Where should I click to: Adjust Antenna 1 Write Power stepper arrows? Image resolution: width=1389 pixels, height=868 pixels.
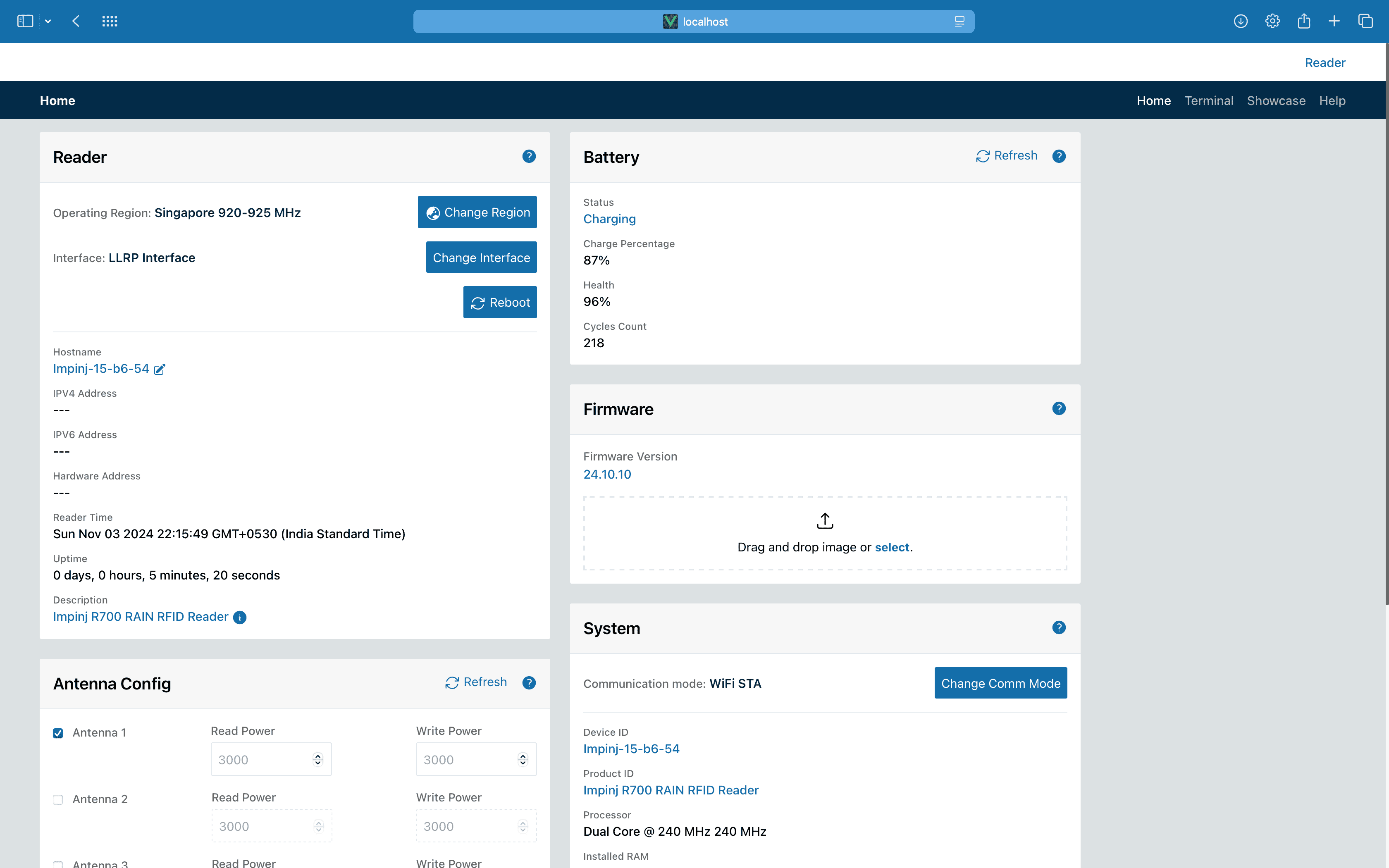pos(523,760)
